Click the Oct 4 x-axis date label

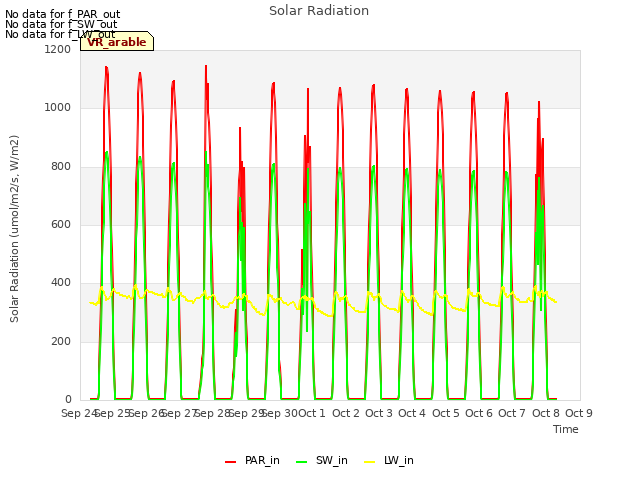pos(412,413)
